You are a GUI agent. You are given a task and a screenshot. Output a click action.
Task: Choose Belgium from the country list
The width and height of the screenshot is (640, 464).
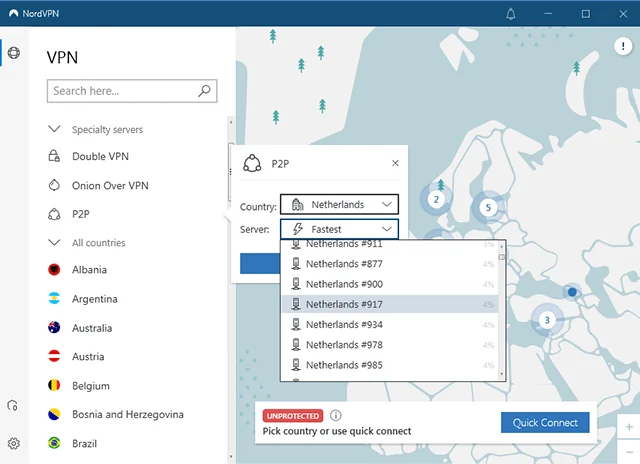(x=91, y=386)
